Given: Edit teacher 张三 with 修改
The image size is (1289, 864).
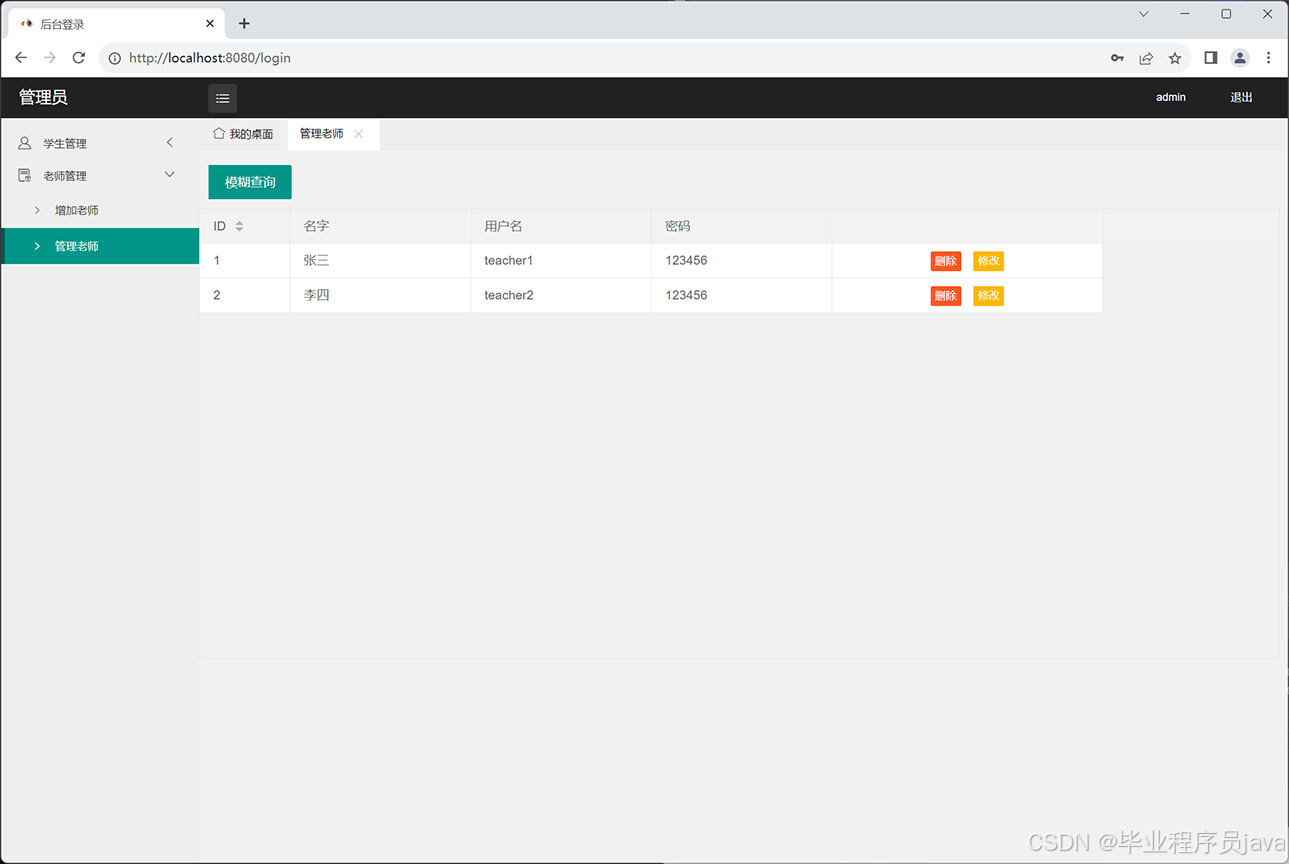Looking at the screenshot, I should click(x=988, y=261).
